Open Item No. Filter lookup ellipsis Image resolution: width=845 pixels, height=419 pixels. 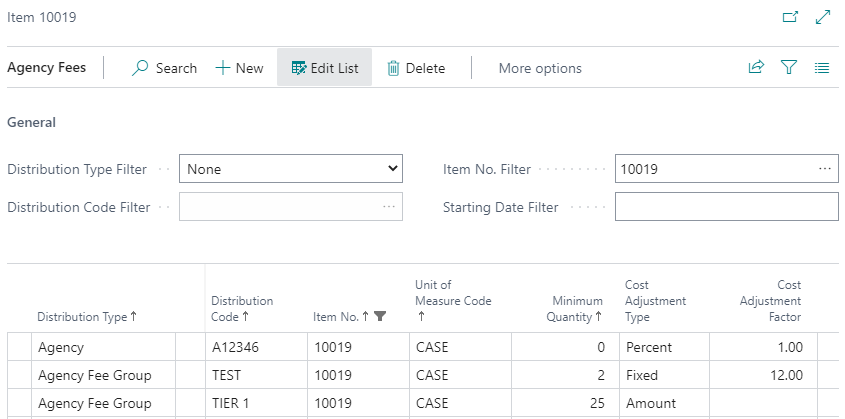coord(824,169)
